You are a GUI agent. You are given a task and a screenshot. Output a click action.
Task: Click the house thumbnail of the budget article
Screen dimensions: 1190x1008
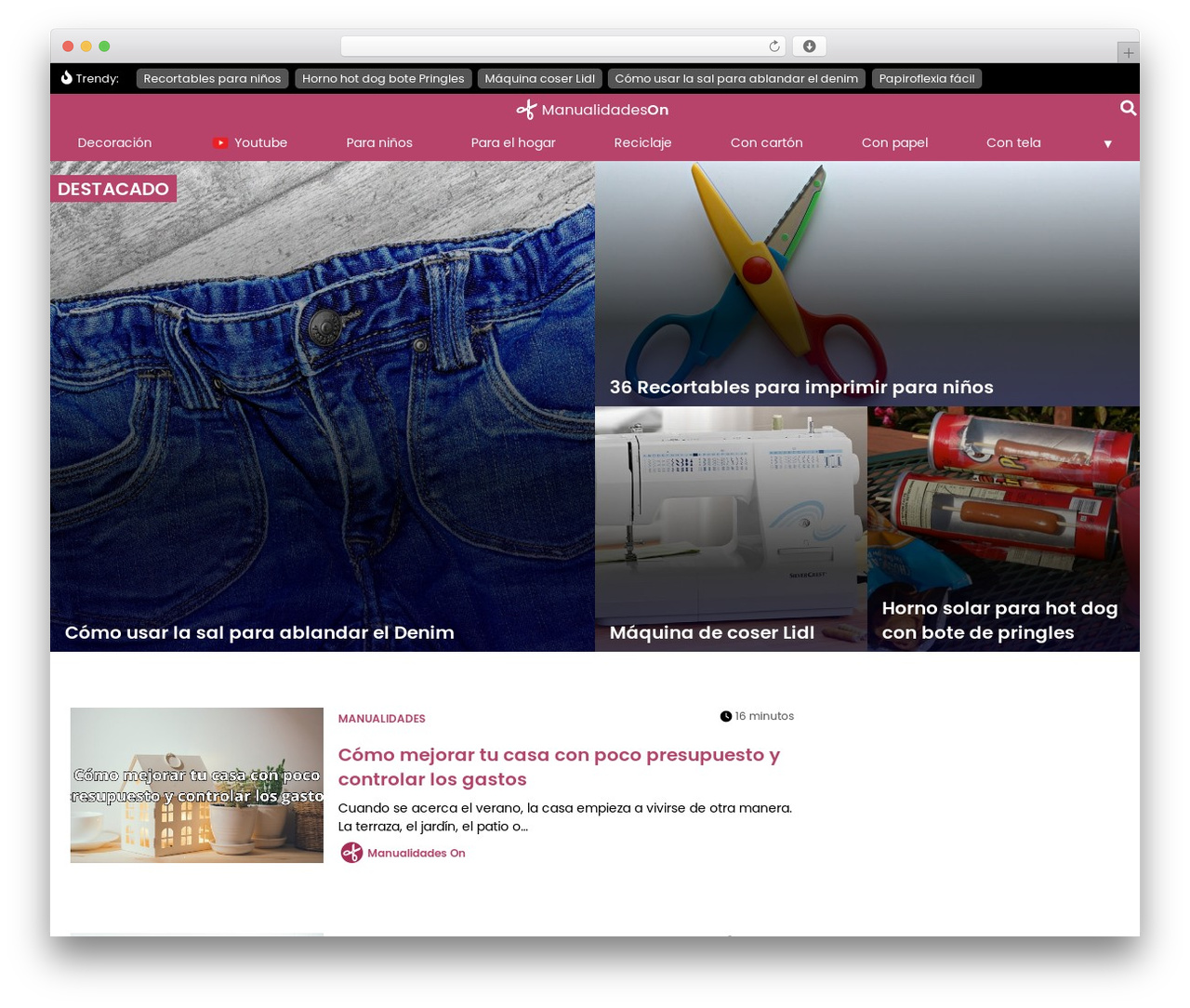(197, 785)
